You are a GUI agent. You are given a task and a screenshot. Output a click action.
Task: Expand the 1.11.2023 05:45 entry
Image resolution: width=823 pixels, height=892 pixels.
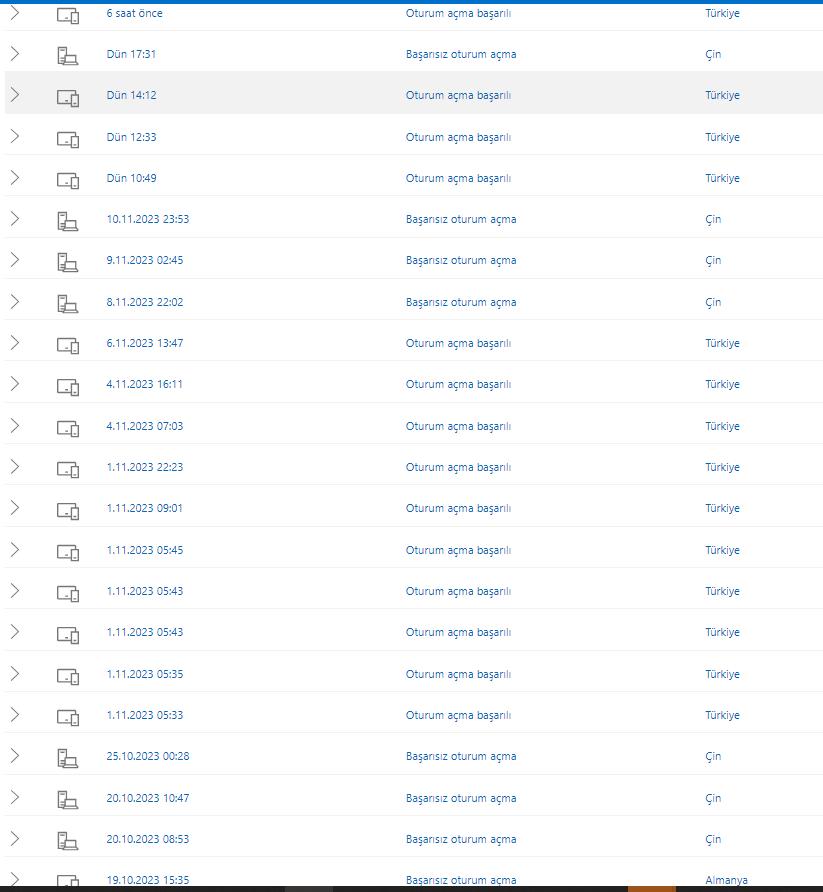pos(15,550)
